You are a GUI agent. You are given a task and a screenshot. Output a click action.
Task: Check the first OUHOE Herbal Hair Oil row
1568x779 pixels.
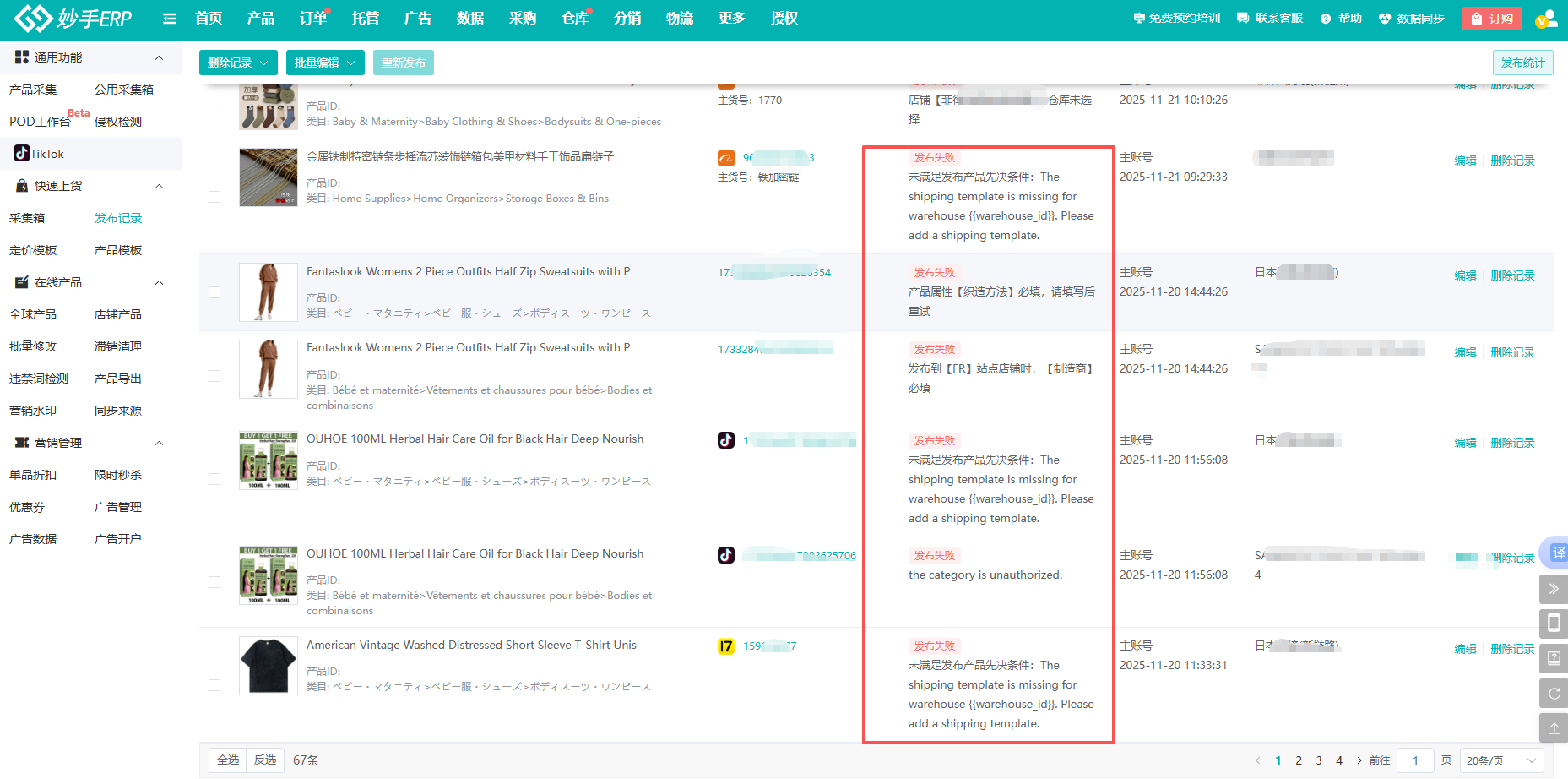pos(214,479)
